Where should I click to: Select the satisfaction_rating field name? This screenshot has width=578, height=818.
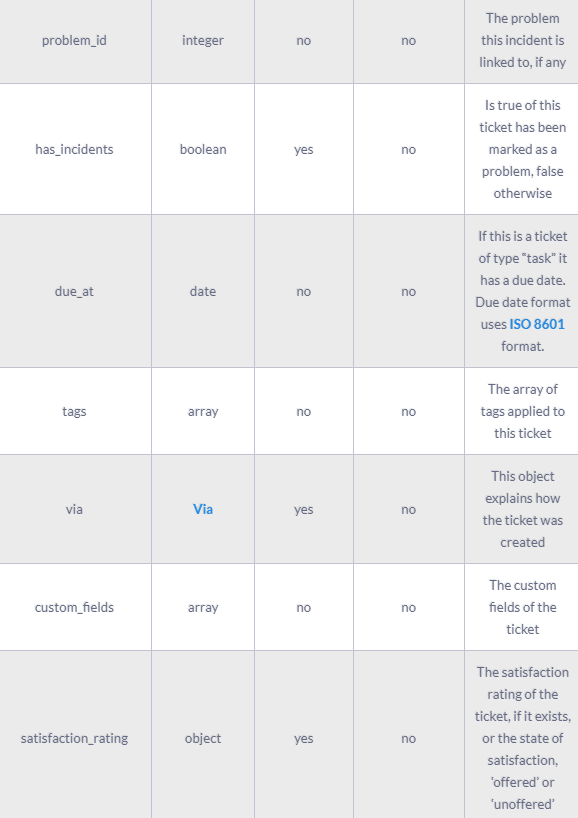click(x=74, y=738)
